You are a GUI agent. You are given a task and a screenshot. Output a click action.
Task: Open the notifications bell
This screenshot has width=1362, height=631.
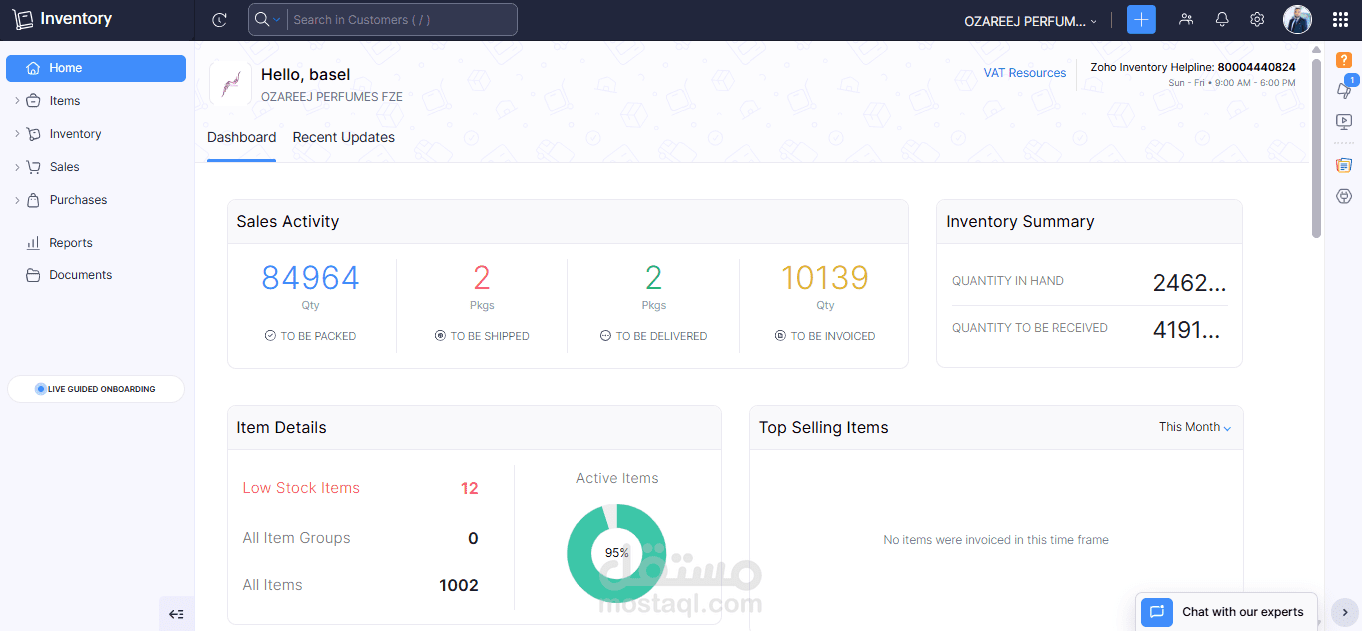(1222, 20)
